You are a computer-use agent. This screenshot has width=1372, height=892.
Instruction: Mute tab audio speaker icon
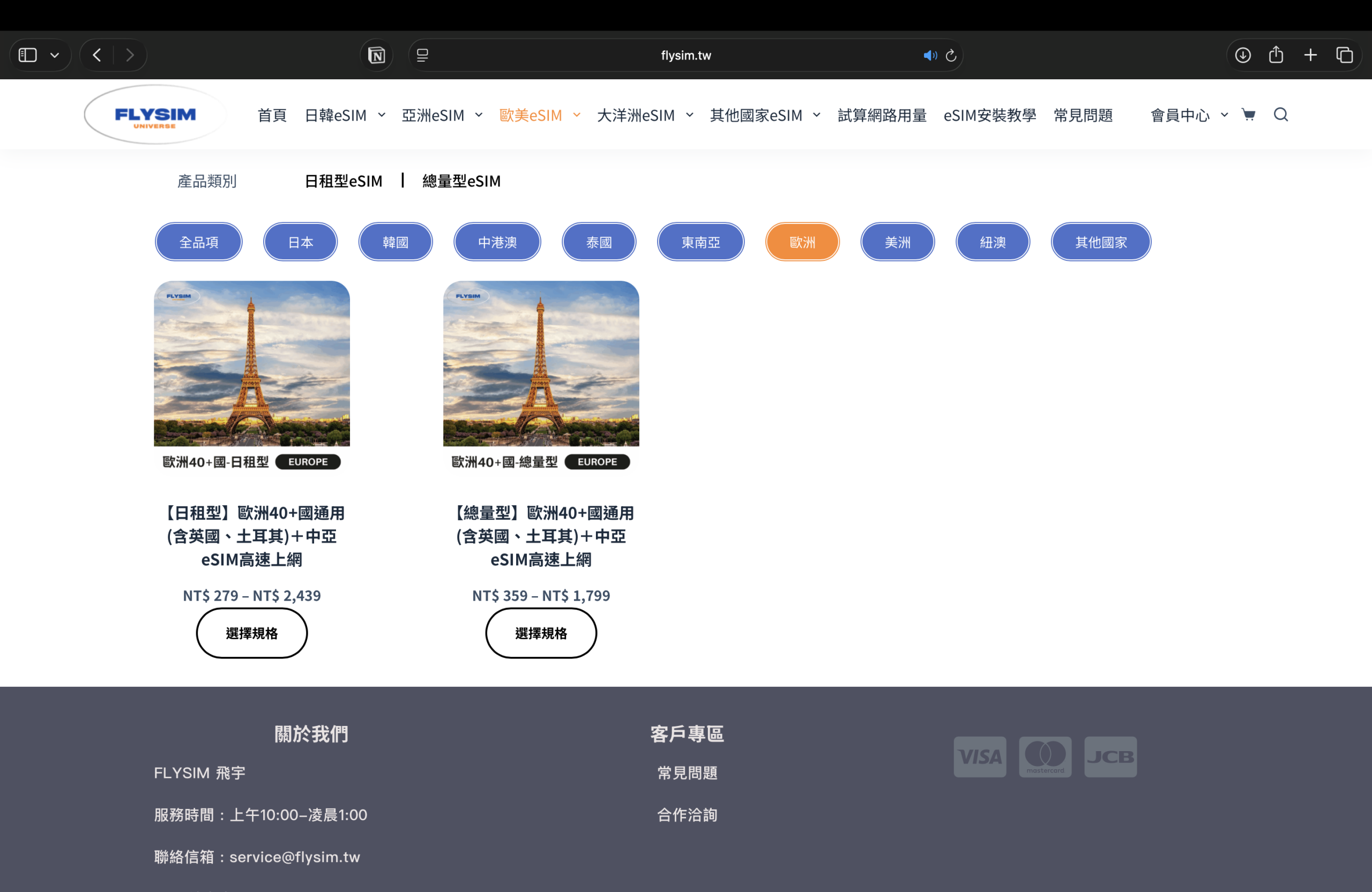929,55
